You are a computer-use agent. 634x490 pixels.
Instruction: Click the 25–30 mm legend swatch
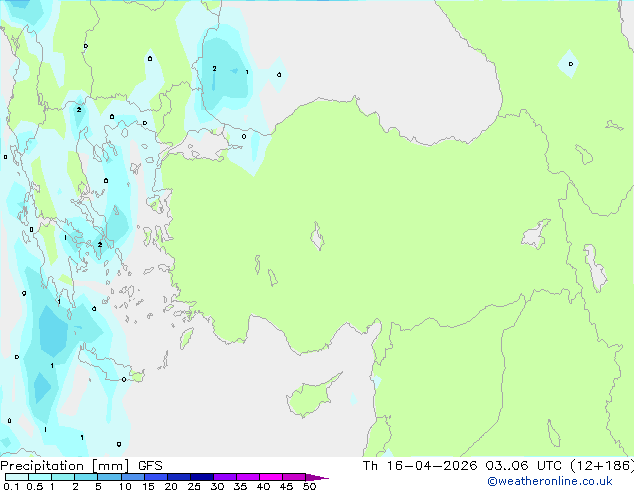[x=202, y=477]
